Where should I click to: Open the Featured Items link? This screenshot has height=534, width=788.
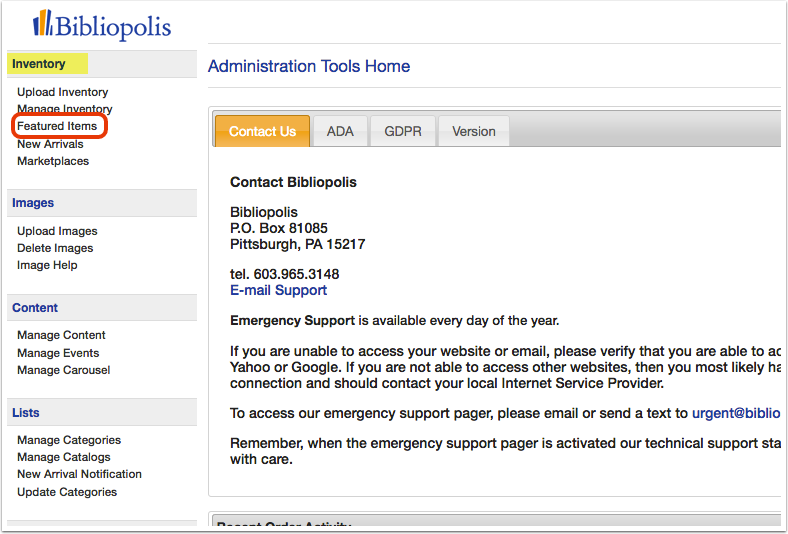point(57,126)
